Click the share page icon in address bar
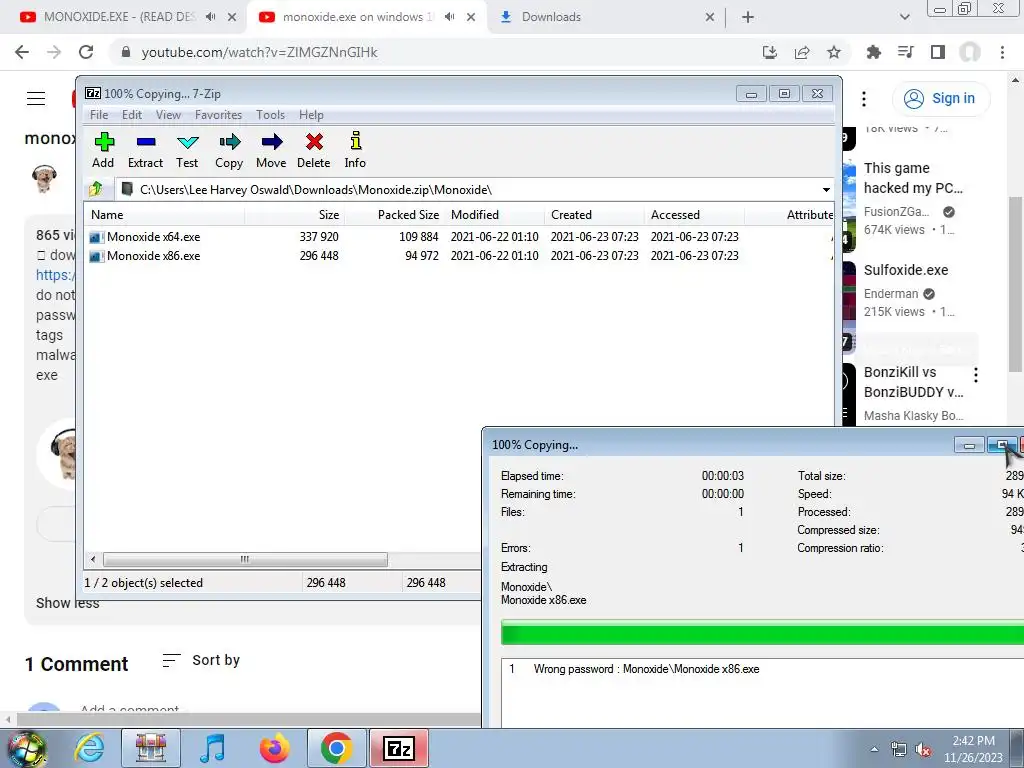 (802, 52)
